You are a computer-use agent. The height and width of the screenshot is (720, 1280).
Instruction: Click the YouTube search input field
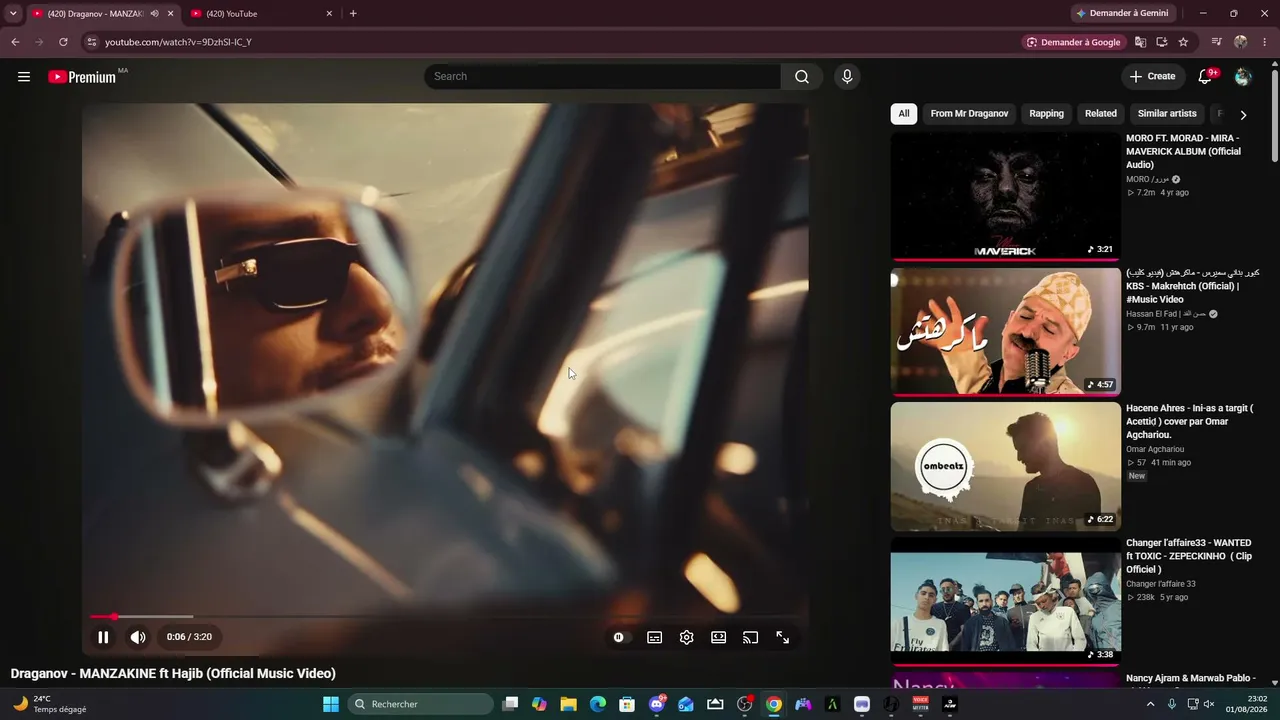tap(602, 77)
